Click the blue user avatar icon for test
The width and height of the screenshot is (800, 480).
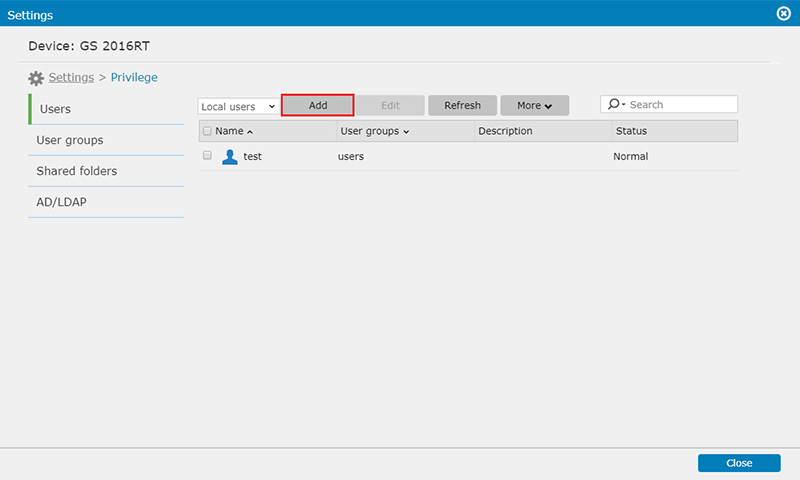click(x=230, y=157)
